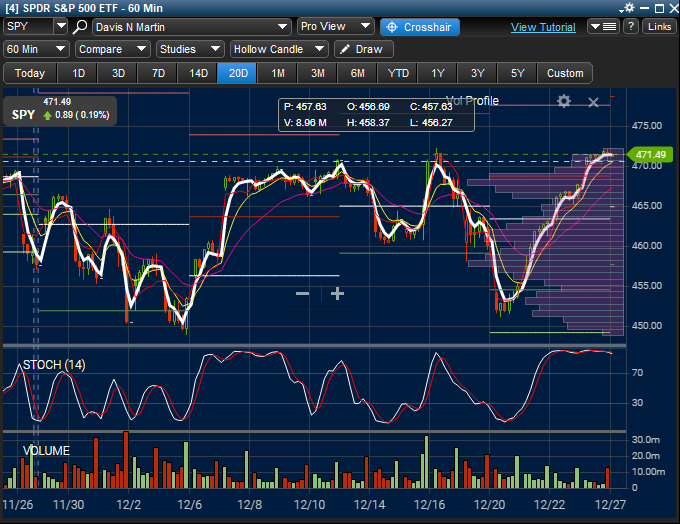Click the VOLUME study label
The height and width of the screenshot is (524, 680).
coord(46,451)
